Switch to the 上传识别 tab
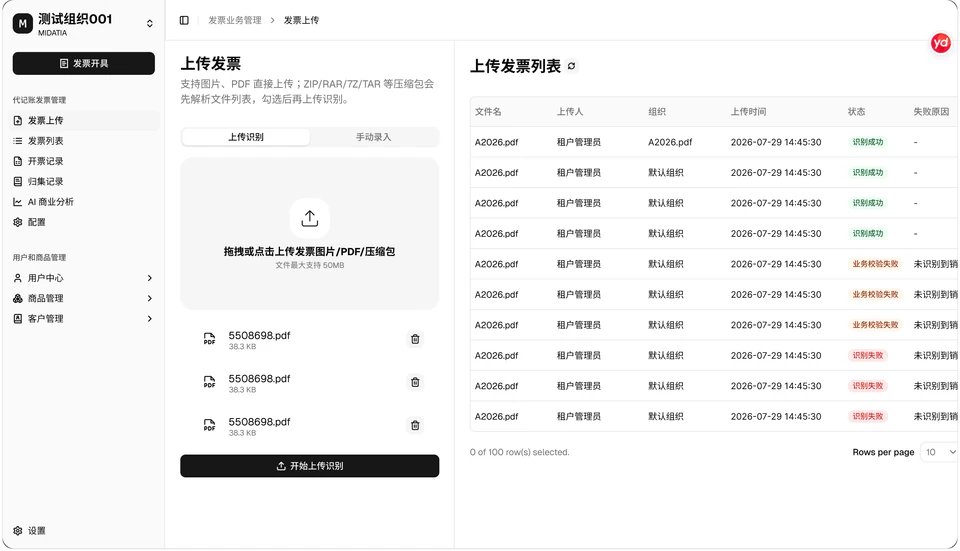The width and height of the screenshot is (960, 551). pos(246,137)
